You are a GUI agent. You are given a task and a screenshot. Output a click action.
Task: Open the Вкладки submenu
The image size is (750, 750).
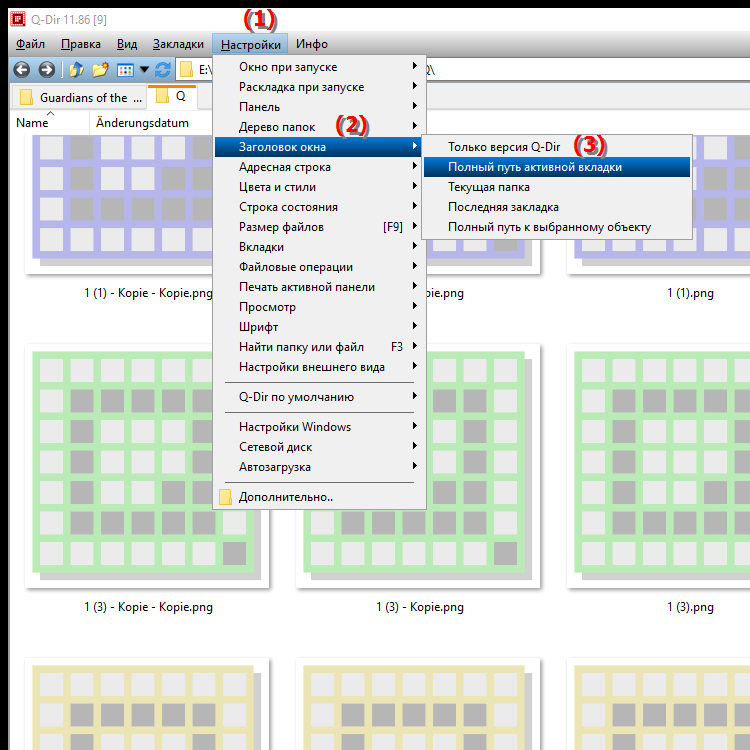(x=319, y=247)
